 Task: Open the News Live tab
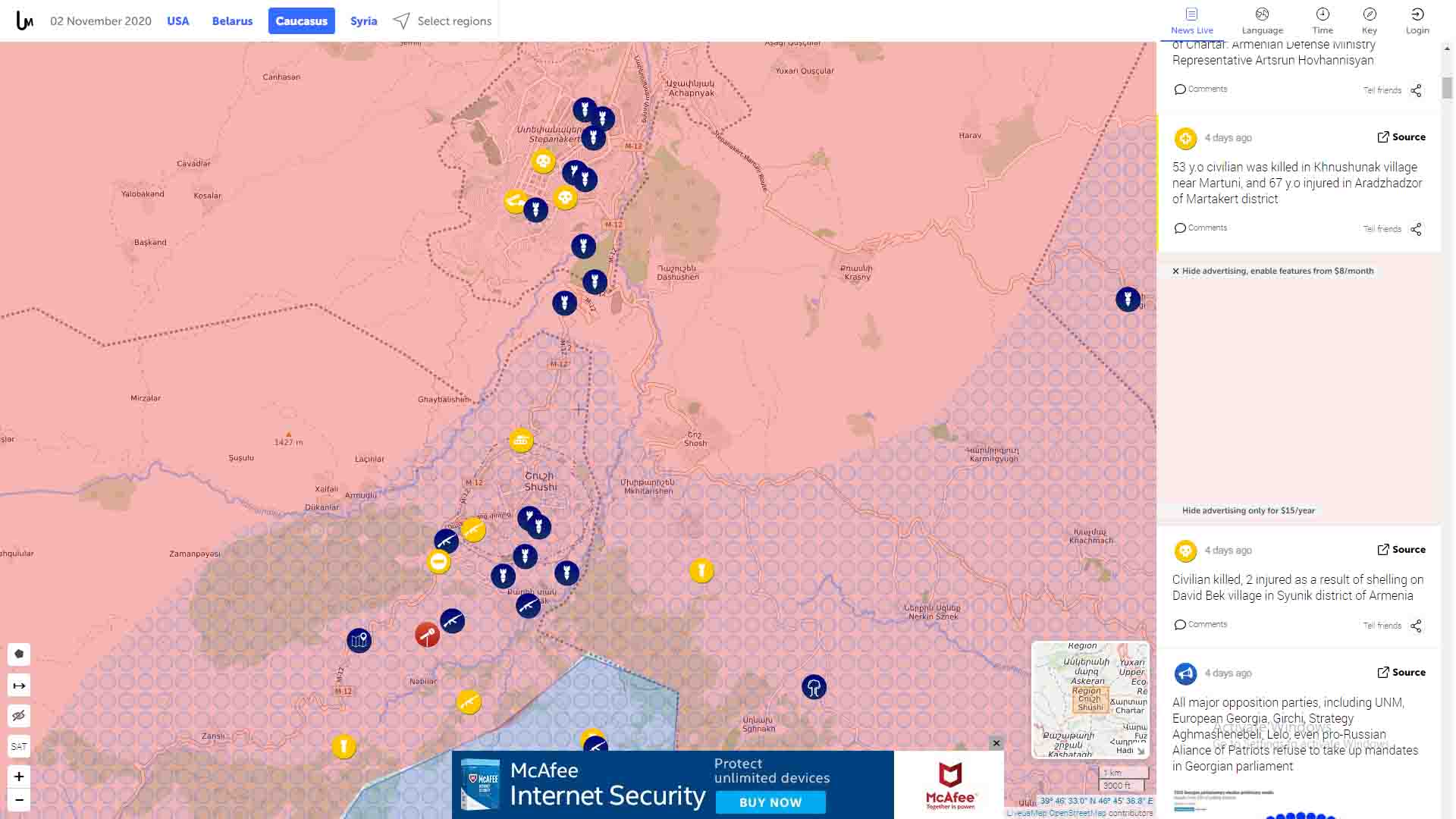pos(1191,20)
